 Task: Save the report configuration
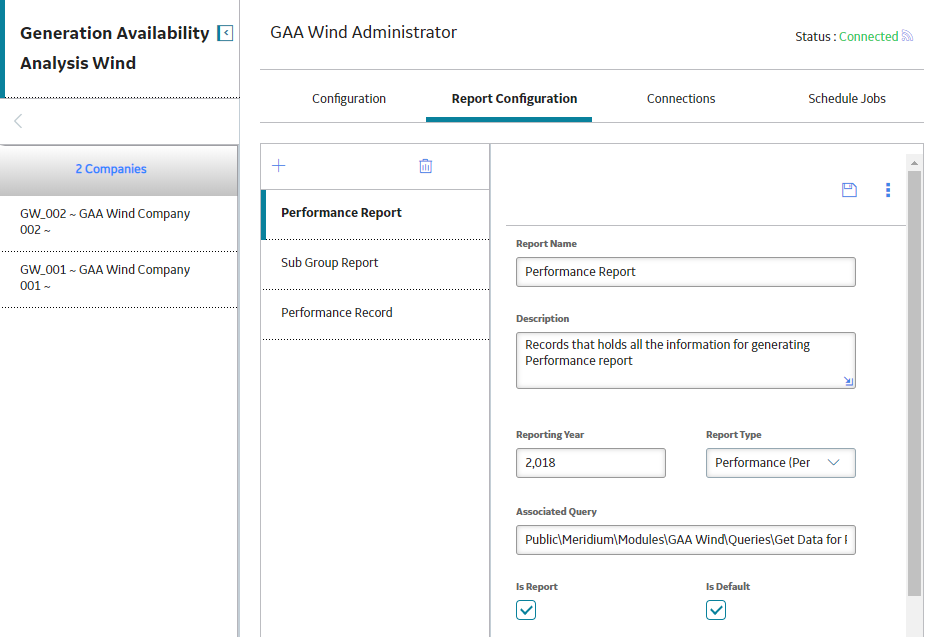[849, 190]
